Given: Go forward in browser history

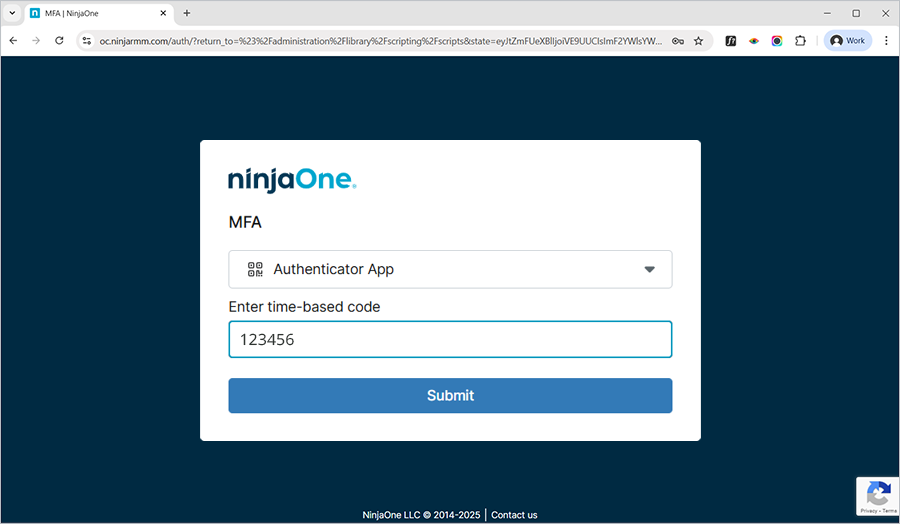Looking at the screenshot, I should click(x=36, y=41).
